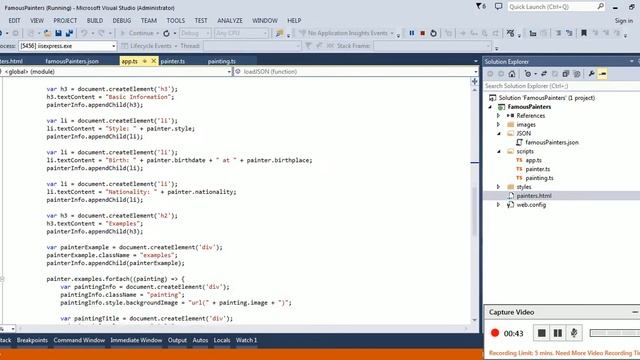Viewport: 640px width, 360px height.
Task: Click the Solution Explorer Back icon
Action: 490,74
